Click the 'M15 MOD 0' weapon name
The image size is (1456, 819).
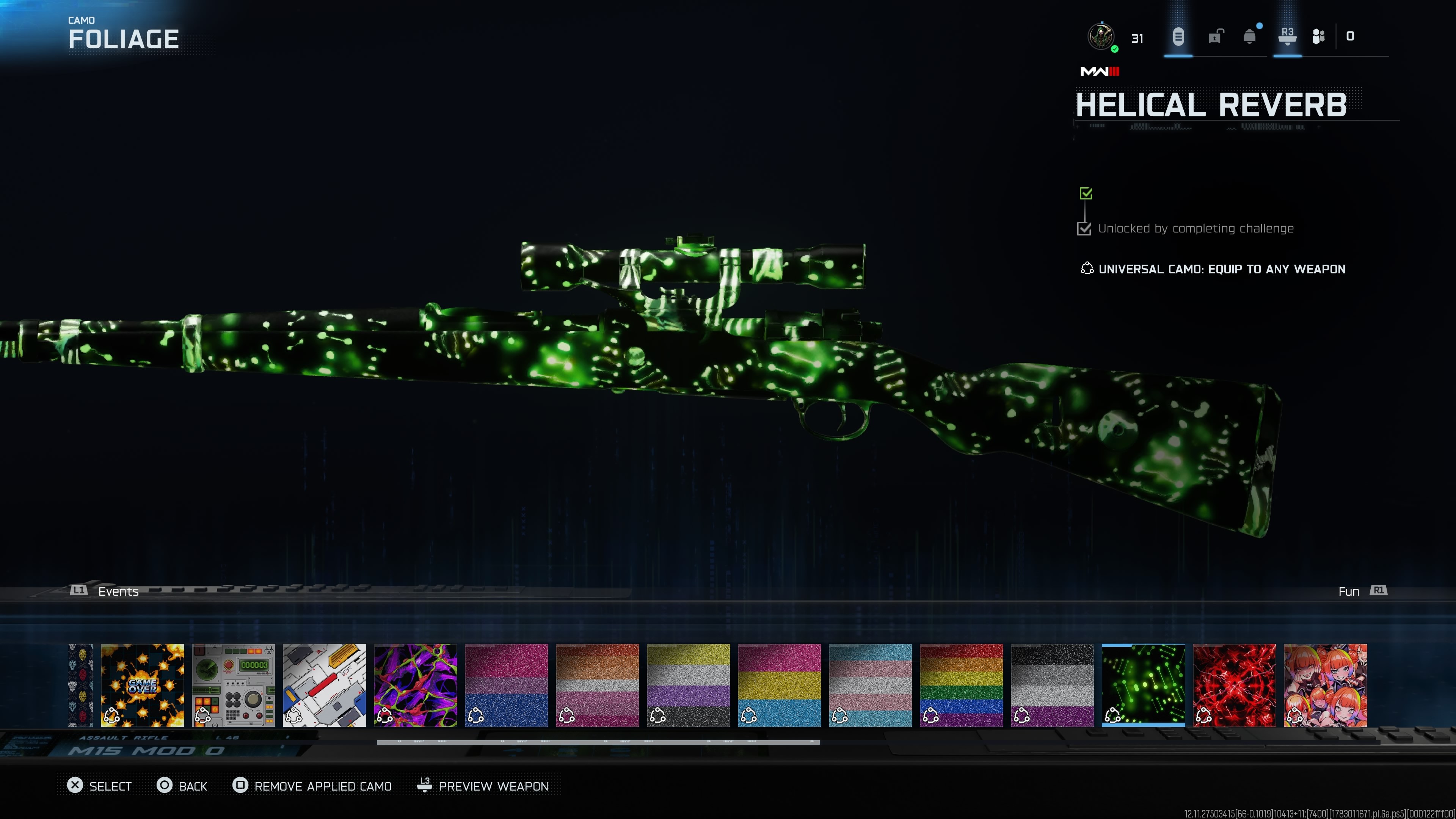pos(146,751)
